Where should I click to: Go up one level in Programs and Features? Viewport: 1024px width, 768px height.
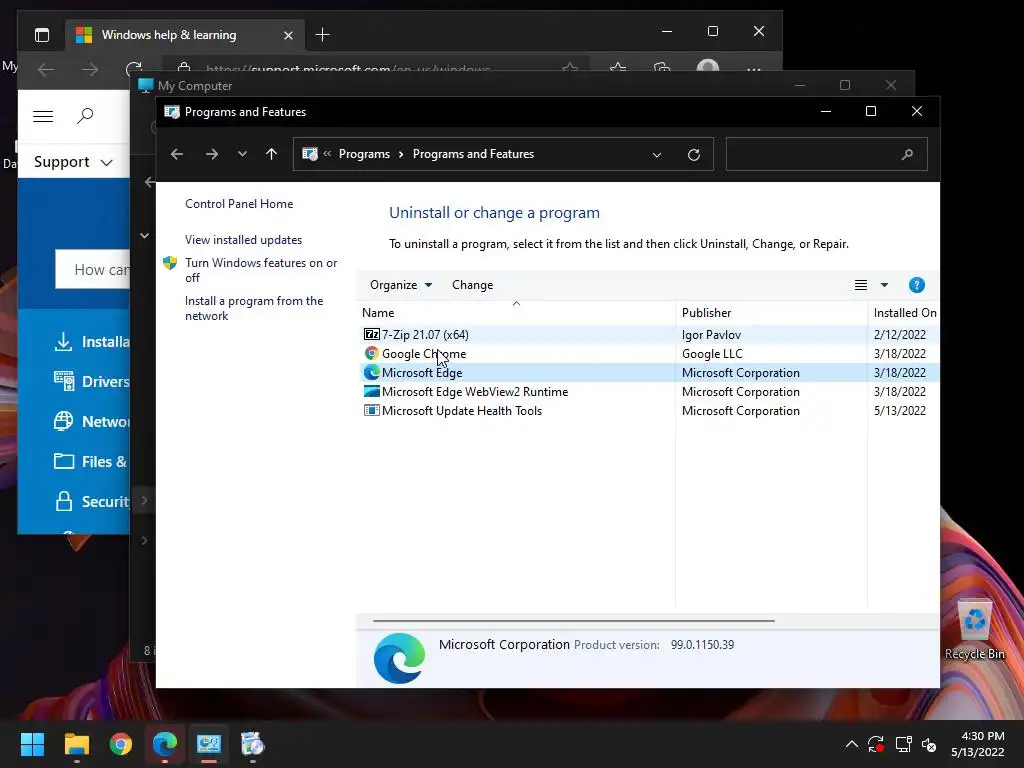[x=272, y=154]
